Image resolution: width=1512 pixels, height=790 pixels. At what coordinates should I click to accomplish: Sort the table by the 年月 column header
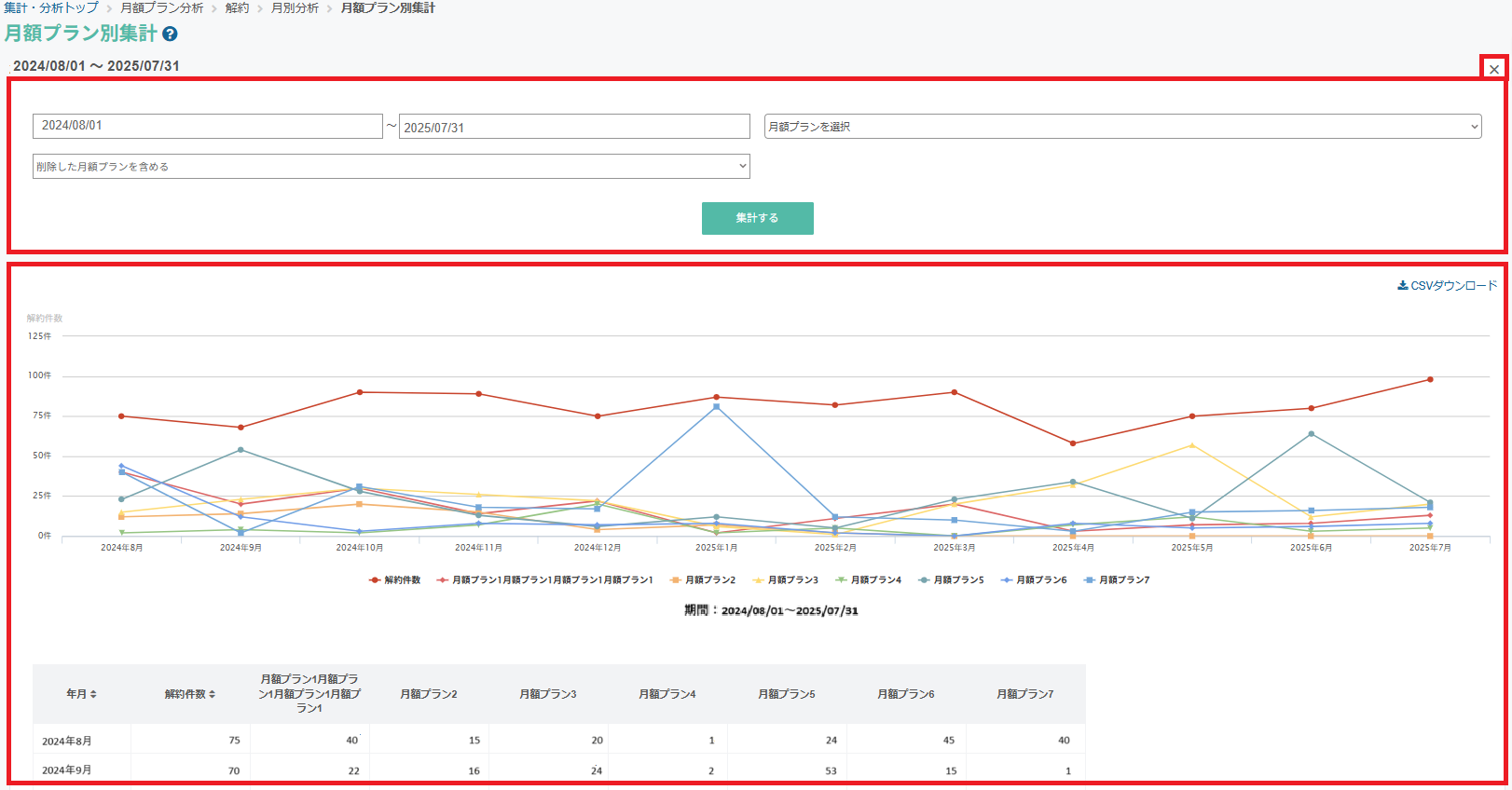(82, 694)
